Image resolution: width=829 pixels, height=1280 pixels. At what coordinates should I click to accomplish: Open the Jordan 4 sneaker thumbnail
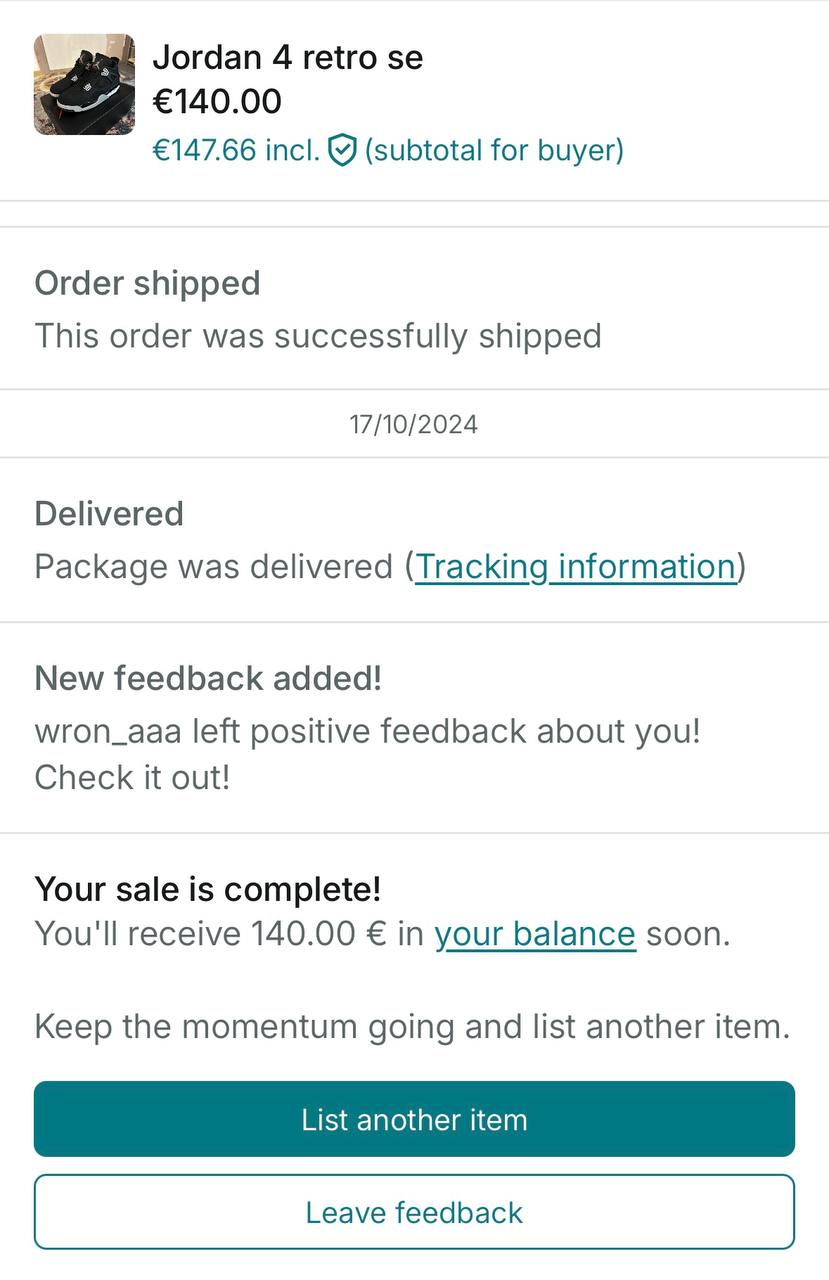(84, 84)
